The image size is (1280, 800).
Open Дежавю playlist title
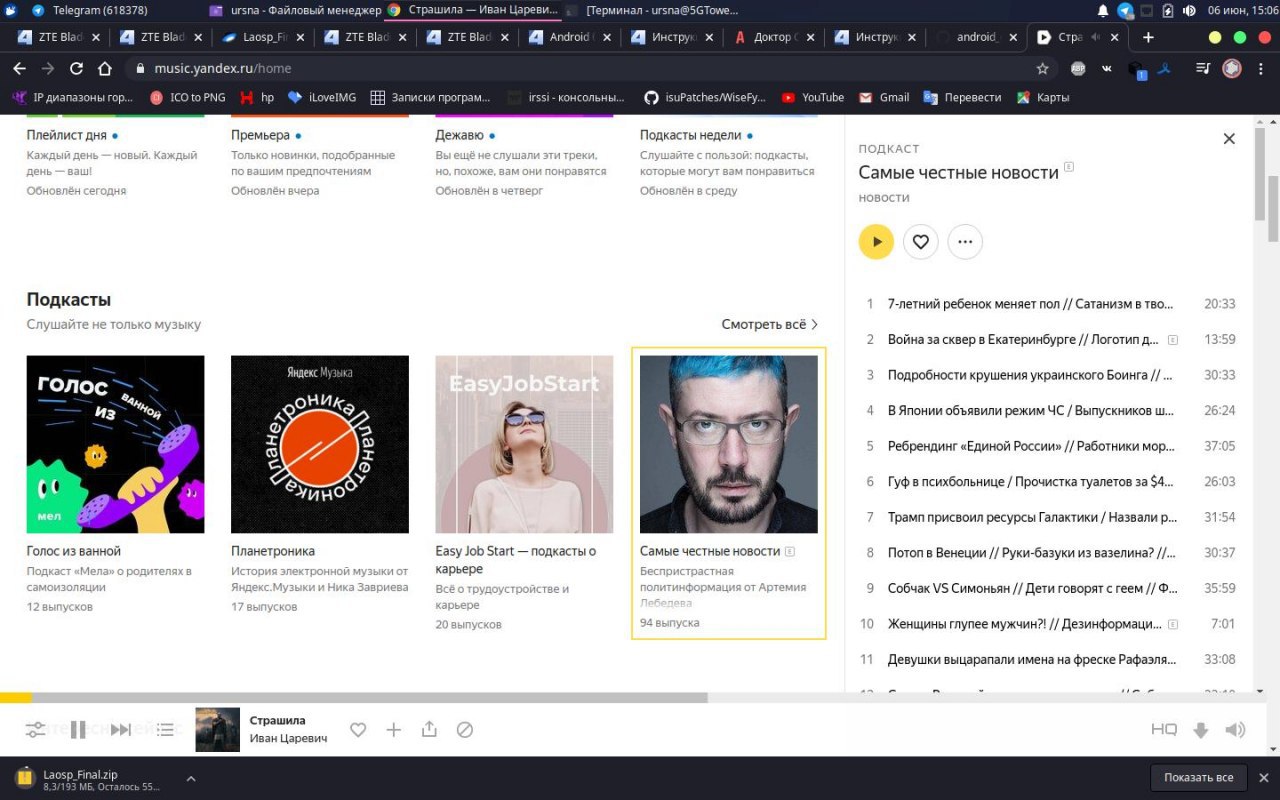point(460,135)
